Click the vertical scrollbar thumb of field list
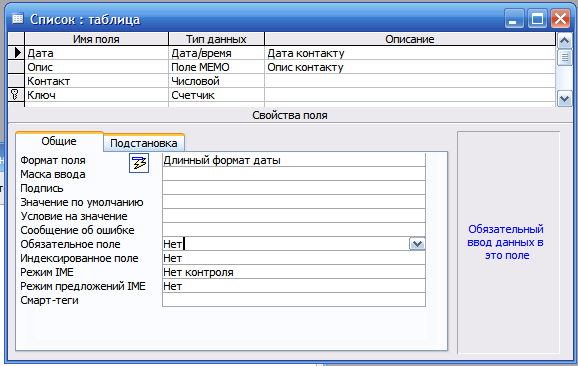 [565, 57]
